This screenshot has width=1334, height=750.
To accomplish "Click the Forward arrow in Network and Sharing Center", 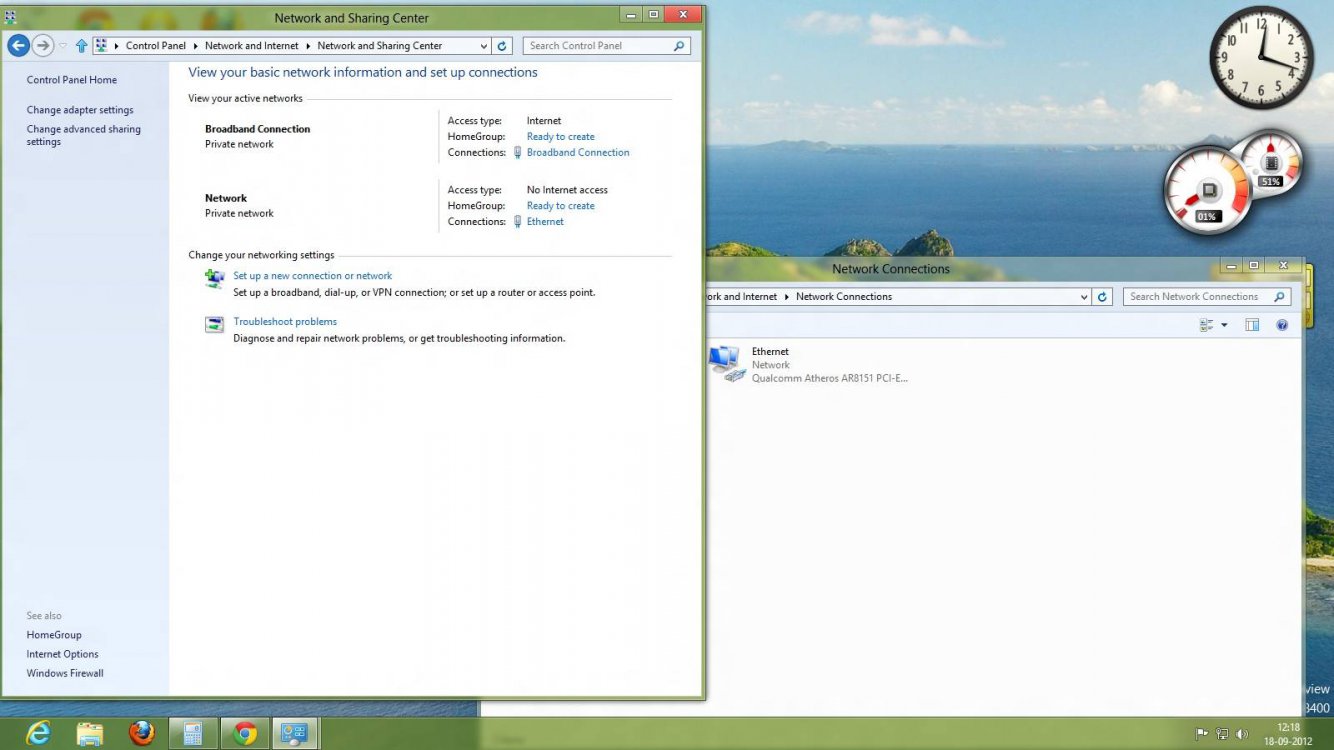I will [43, 45].
